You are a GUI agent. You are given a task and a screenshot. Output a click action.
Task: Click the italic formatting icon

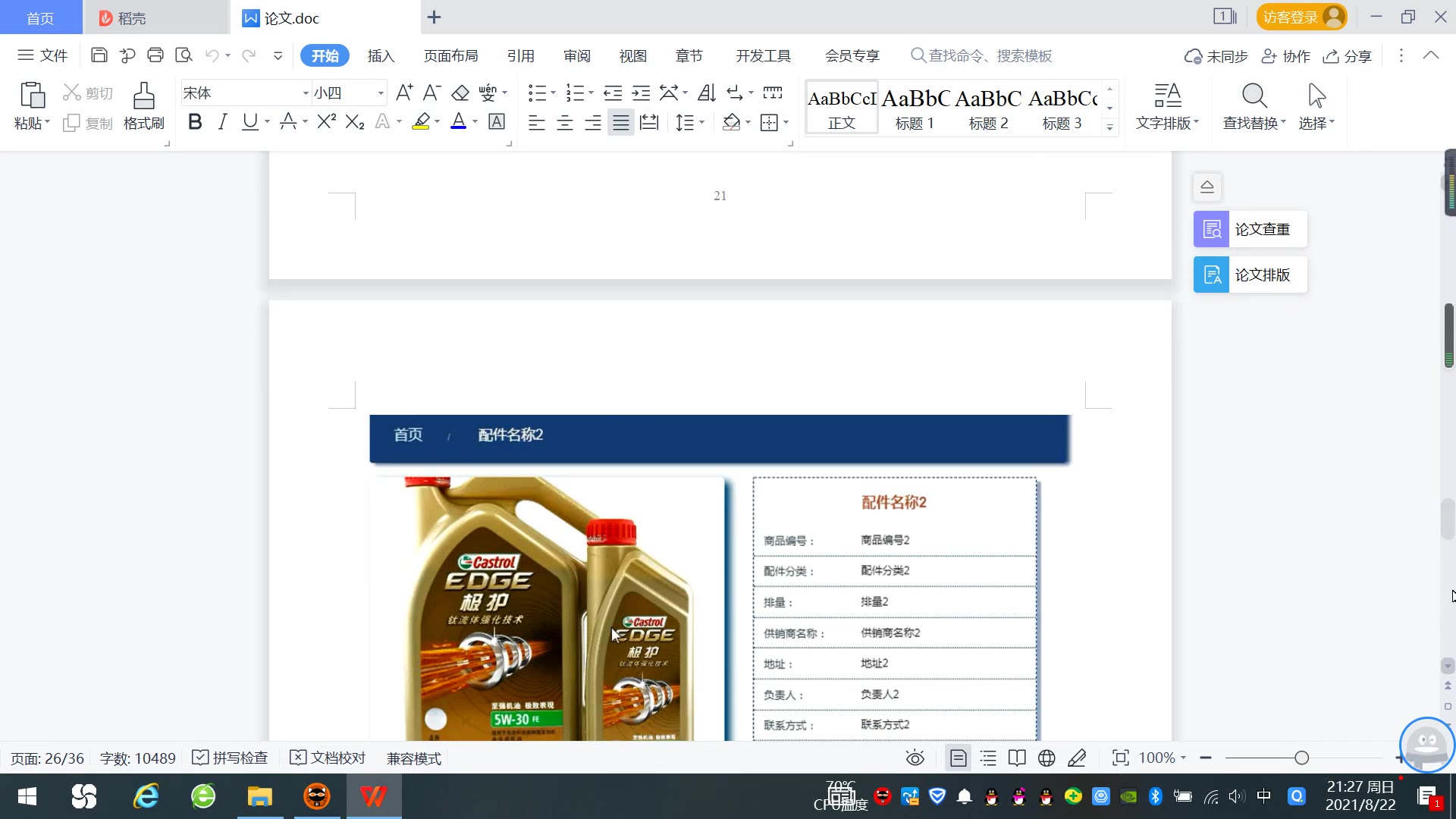tap(222, 122)
